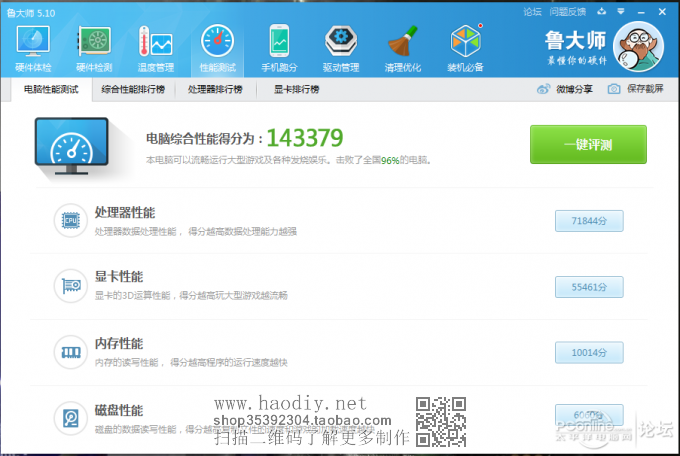Click the memory score 10014分 button

[x=589, y=352]
